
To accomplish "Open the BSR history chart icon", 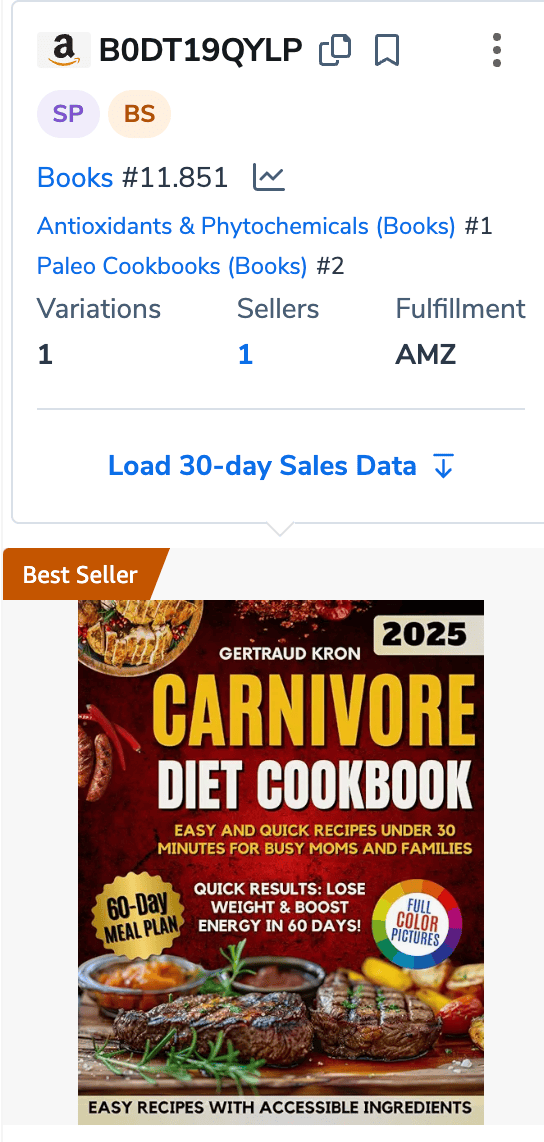I will (x=269, y=178).
